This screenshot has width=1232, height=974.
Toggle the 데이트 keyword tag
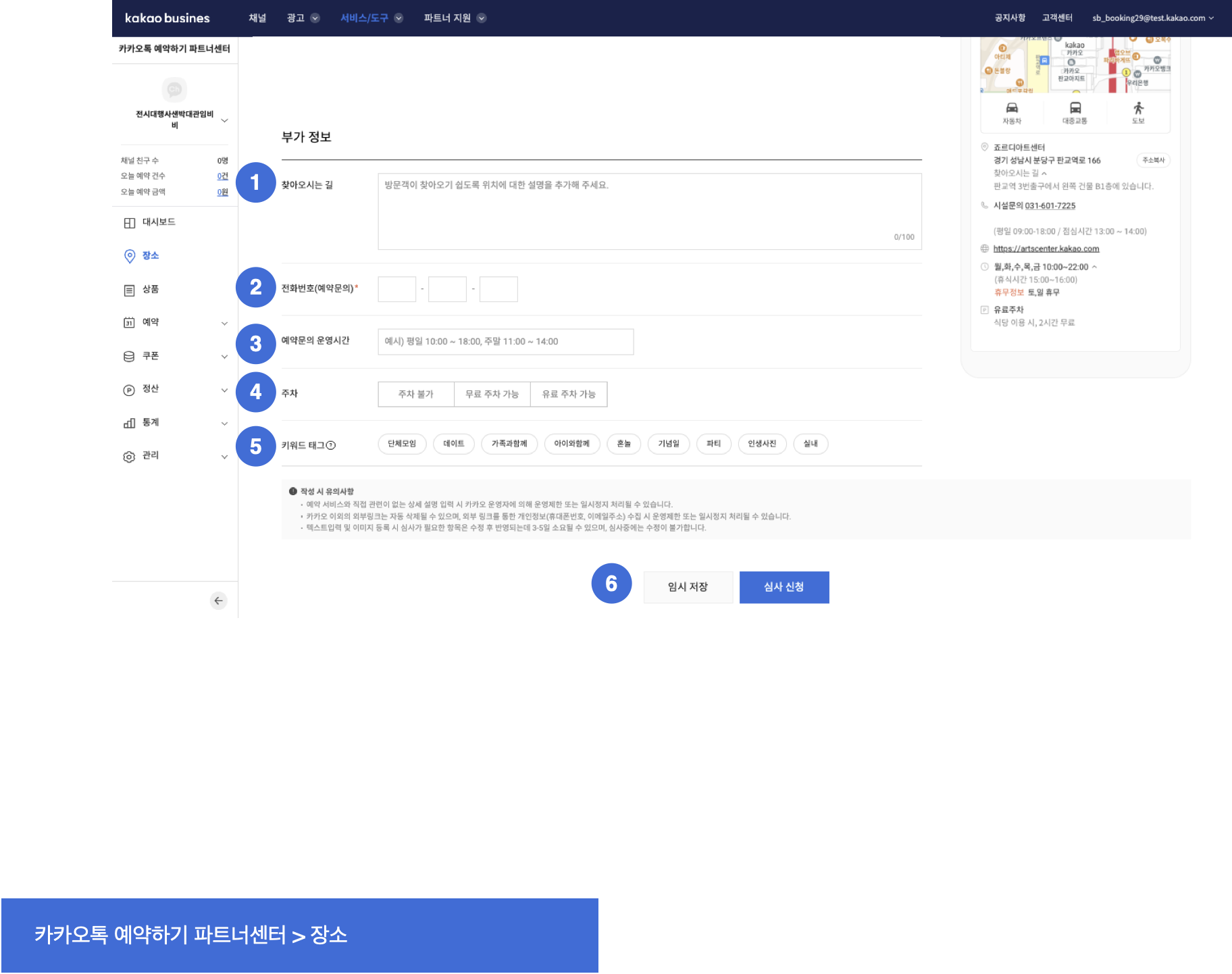click(x=453, y=444)
